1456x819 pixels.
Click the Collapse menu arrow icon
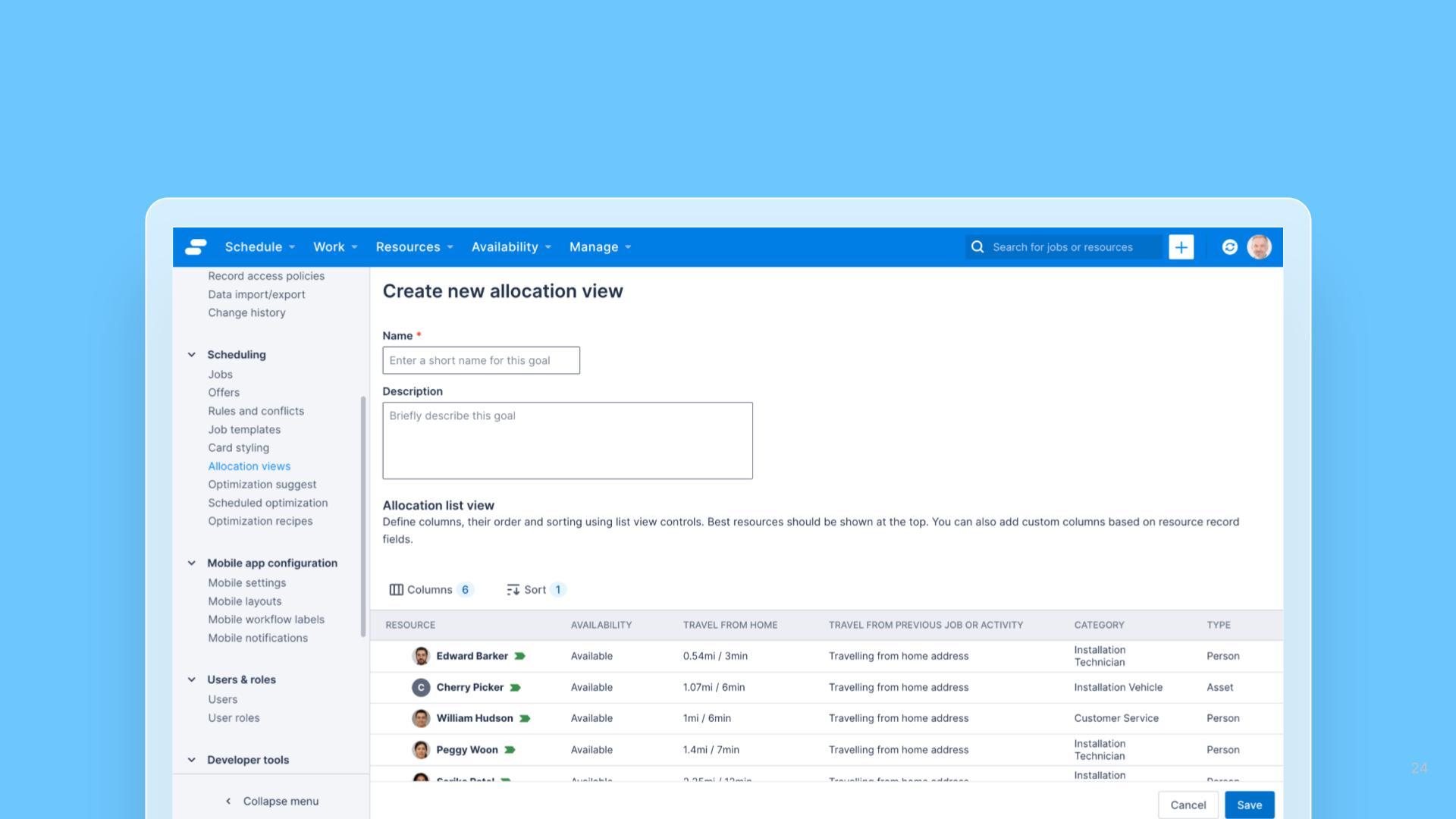(x=228, y=802)
